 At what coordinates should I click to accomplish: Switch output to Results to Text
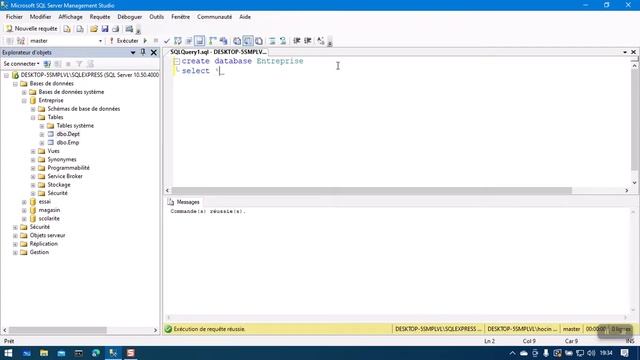pyautogui.click(x=237, y=41)
